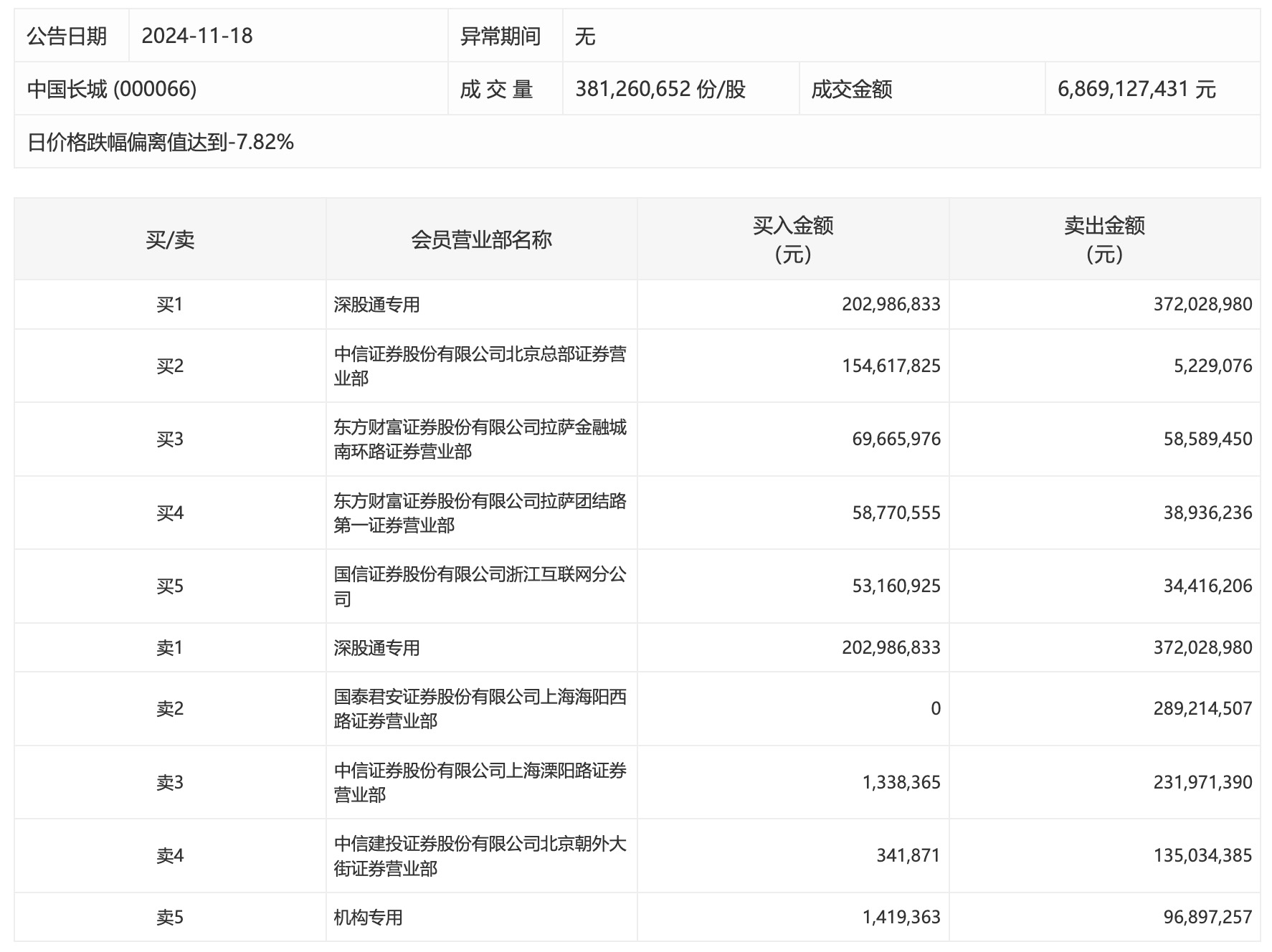
Task: Click buy amount 341,871
Action: 908,856
